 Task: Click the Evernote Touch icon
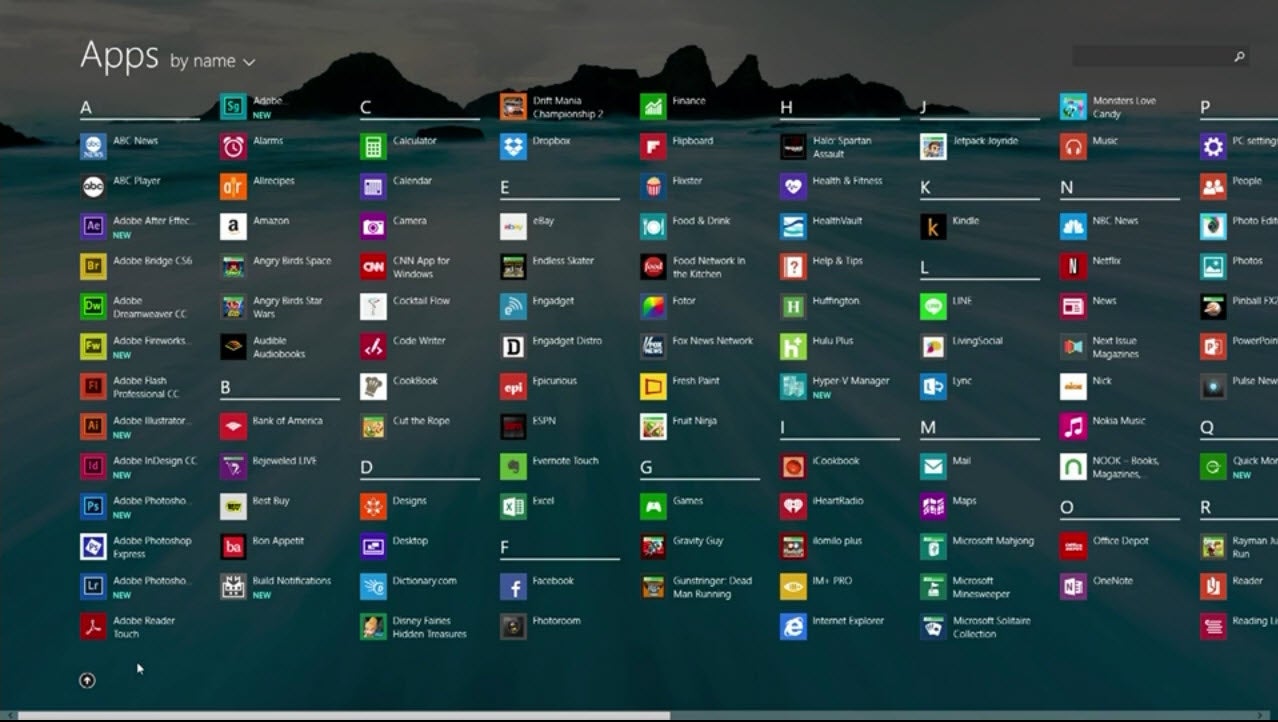513,467
